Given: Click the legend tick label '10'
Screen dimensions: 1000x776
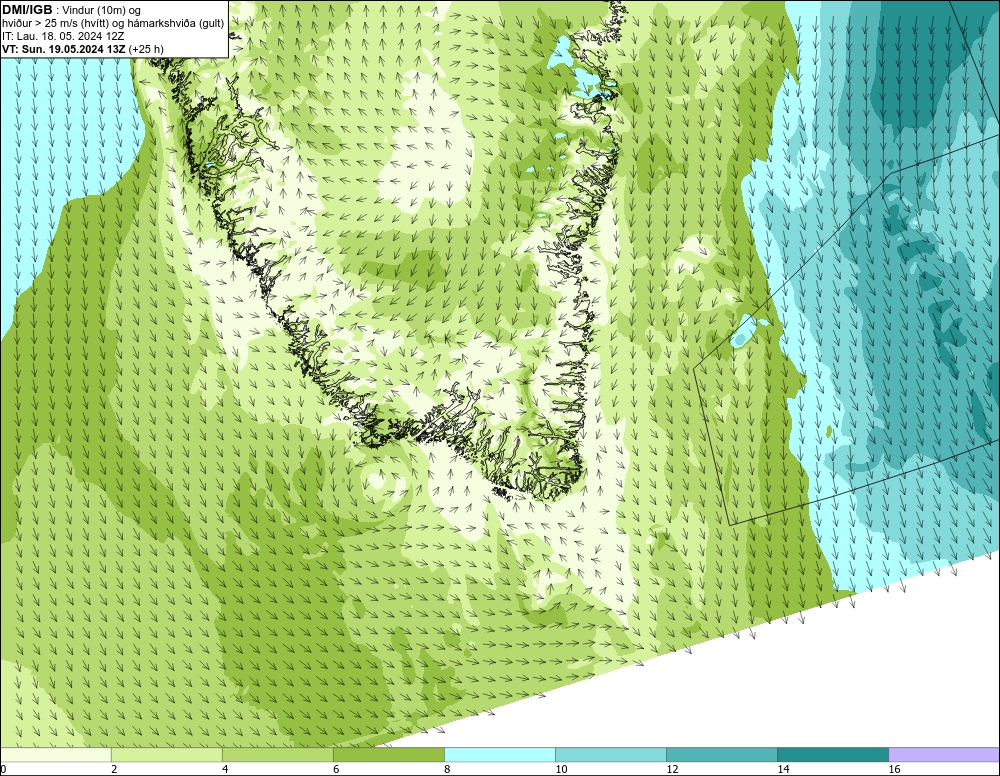Looking at the screenshot, I should (561, 769).
